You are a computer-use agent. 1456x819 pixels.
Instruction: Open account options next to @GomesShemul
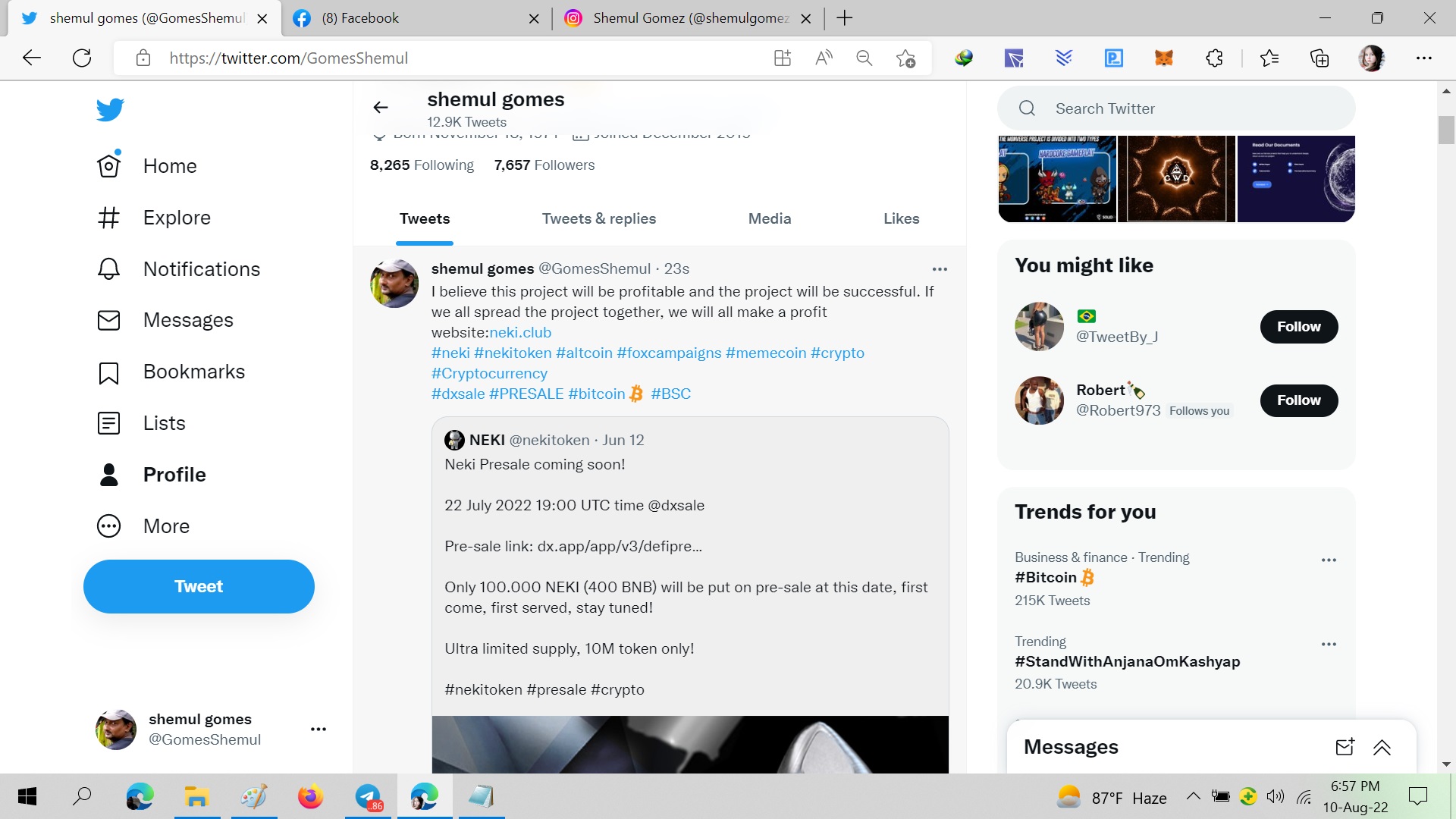pos(318,730)
